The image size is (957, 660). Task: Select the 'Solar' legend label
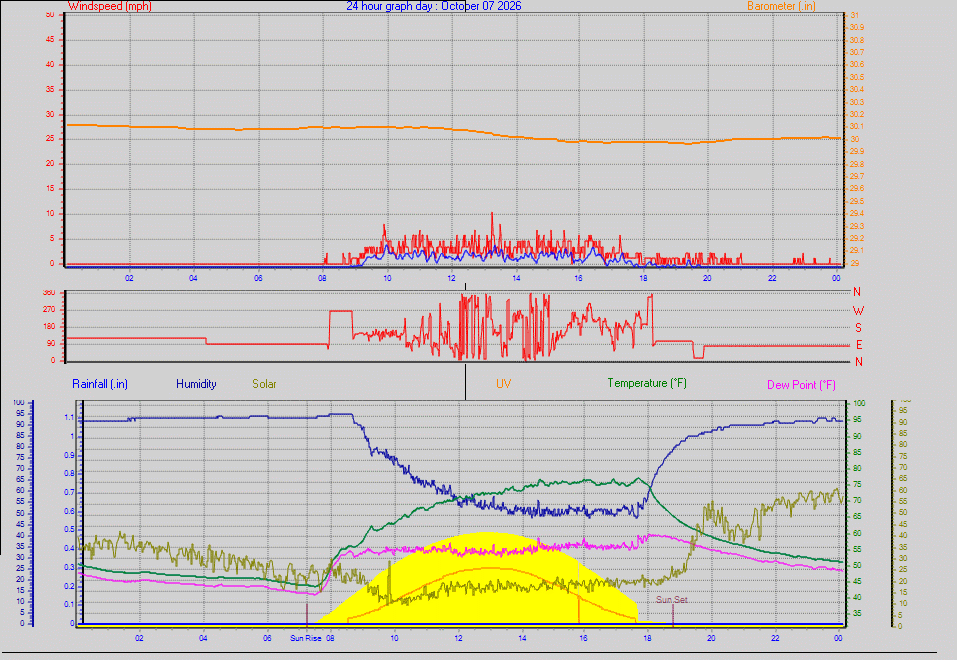coord(264,384)
